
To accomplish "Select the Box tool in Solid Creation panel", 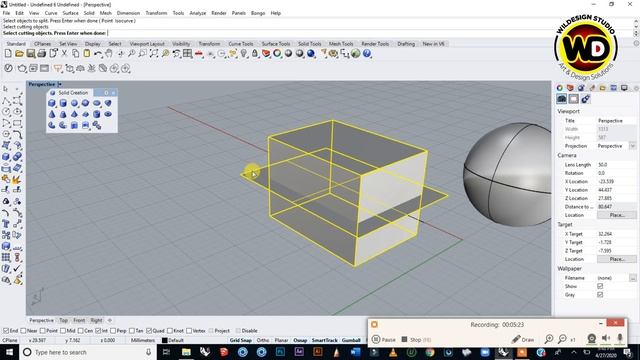I will 52,103.
